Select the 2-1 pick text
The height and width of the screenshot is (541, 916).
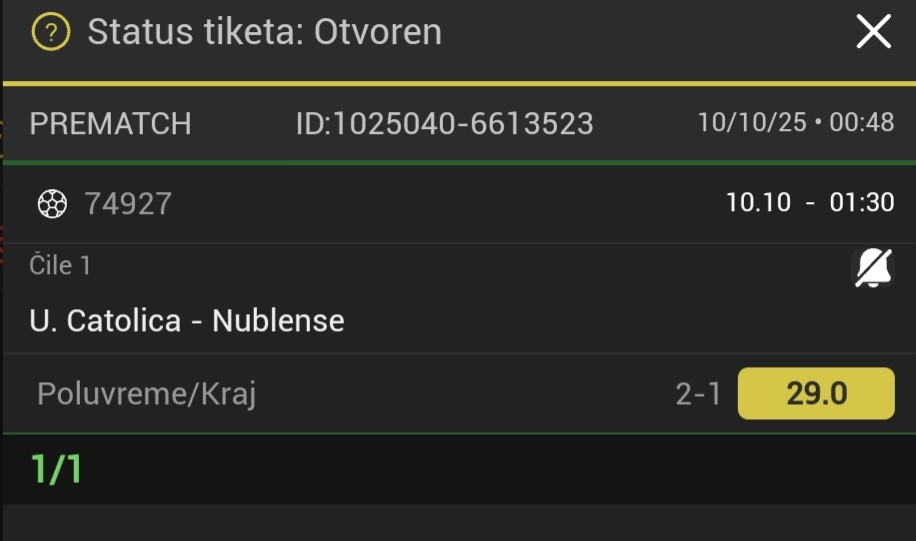(698, 394)
